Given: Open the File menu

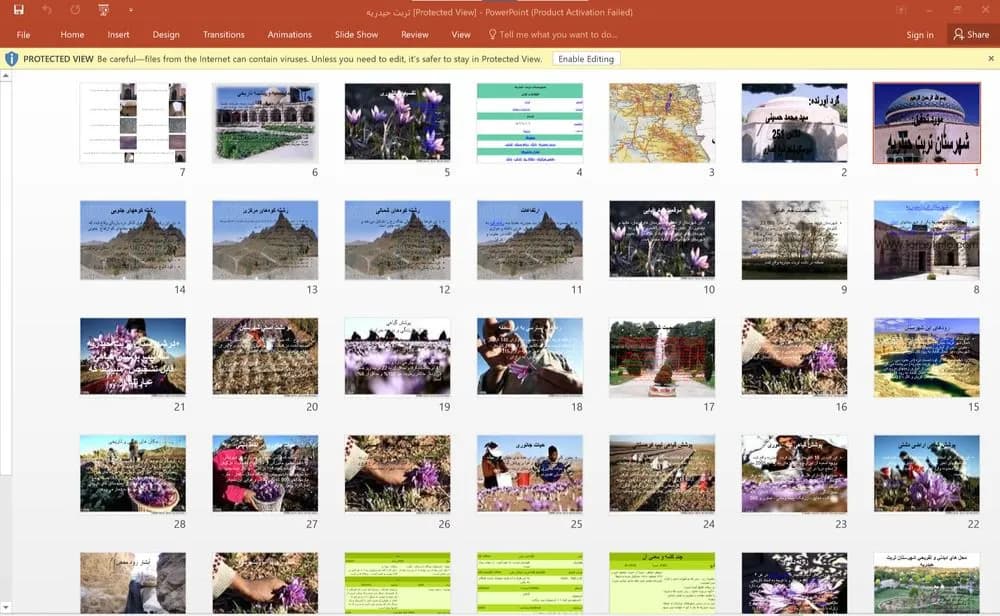Looking at the screenshot, I should [x=24, y=34].
